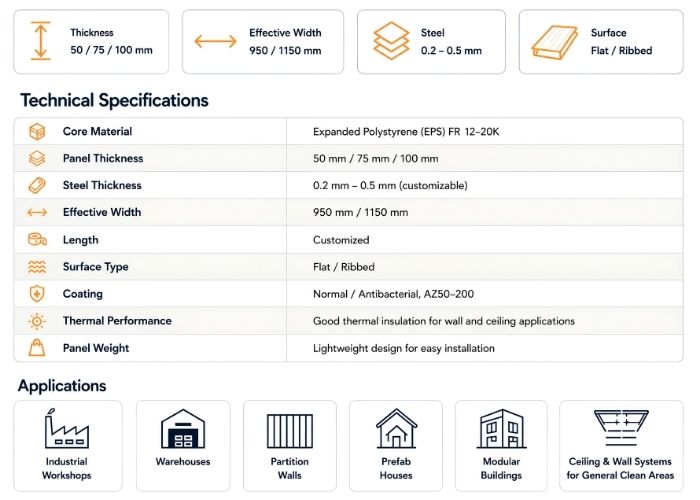Click the Length tape roll icon
Viewport: 700px width, 500px height.
click(x=37, y=239)
